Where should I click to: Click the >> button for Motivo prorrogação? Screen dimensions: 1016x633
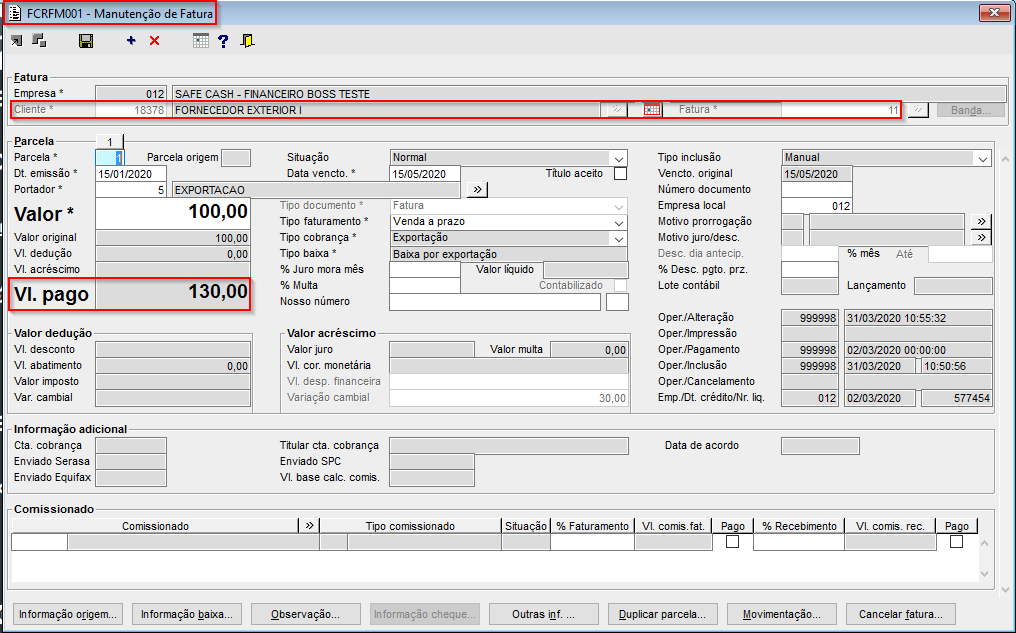pyautogui.click(x=982, y=222)
